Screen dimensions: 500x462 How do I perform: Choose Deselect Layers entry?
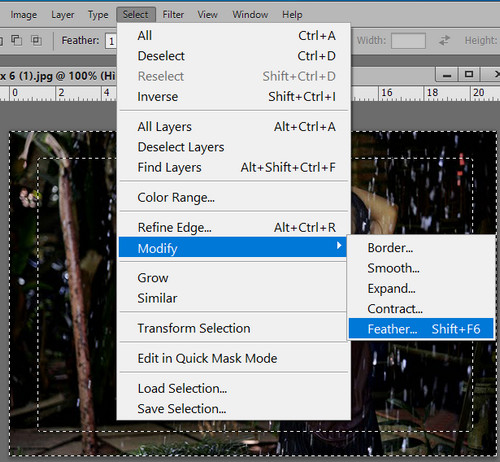click(233, 147)
